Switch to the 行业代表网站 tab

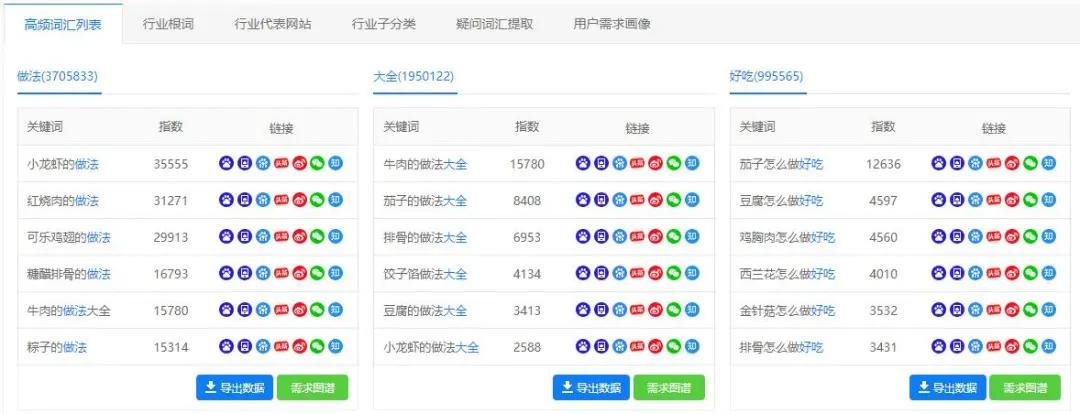tap(273, 24)
